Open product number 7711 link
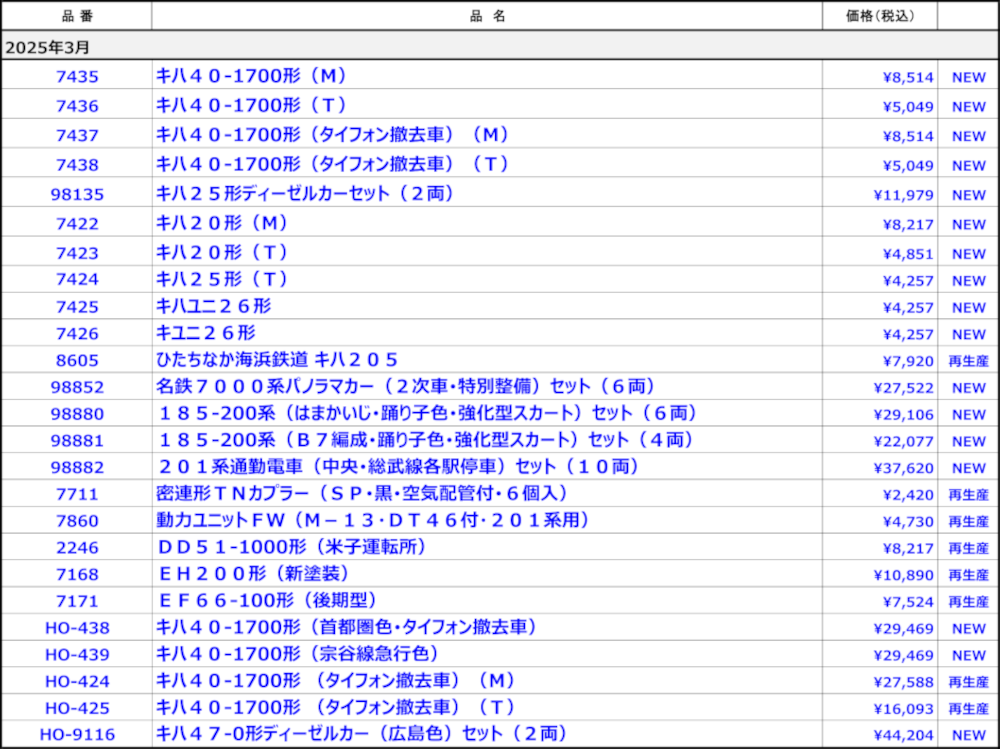 [77, 494]
